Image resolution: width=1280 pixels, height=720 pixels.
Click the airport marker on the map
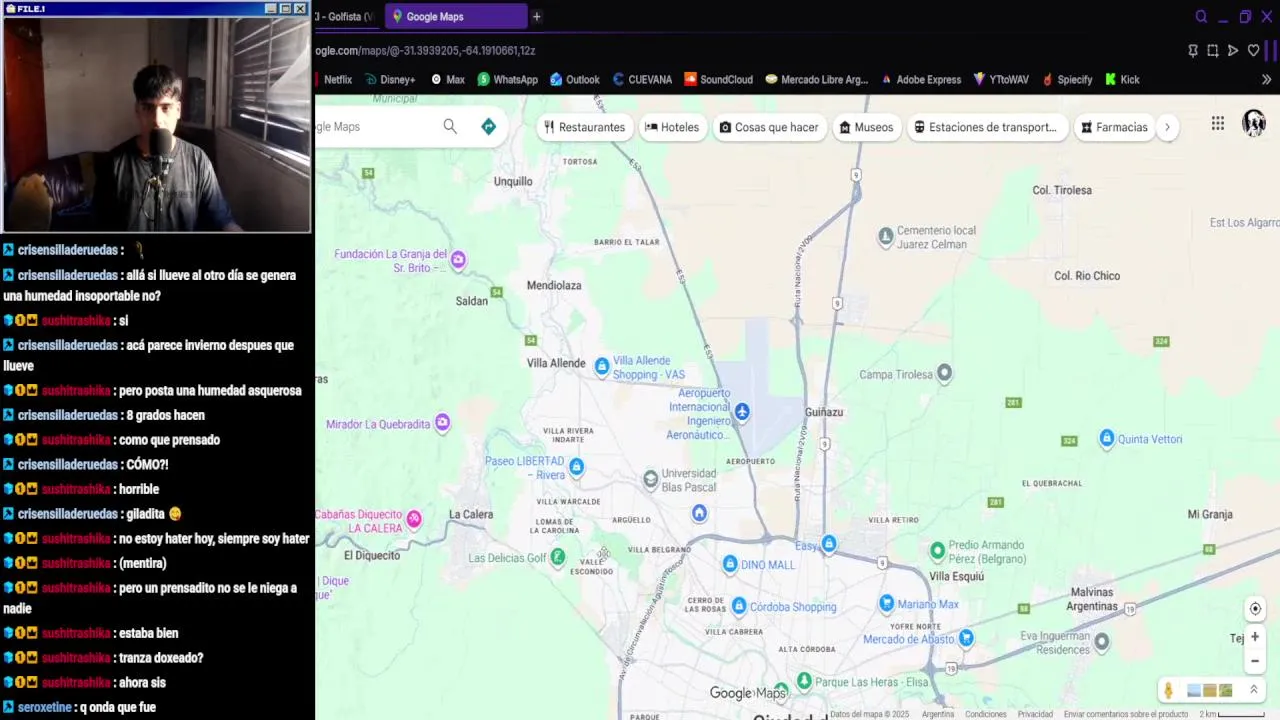(742, 411)
